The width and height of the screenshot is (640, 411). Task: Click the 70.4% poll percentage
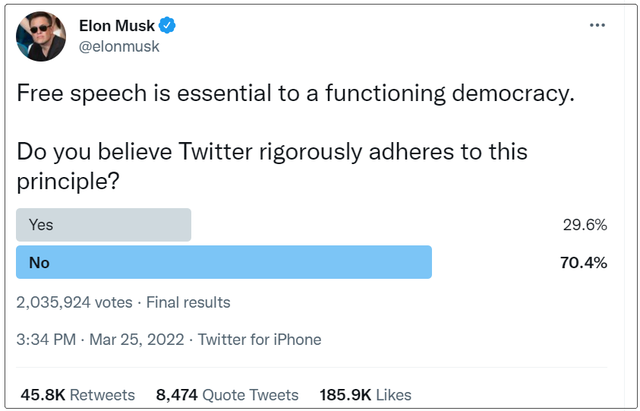(584, 262)
